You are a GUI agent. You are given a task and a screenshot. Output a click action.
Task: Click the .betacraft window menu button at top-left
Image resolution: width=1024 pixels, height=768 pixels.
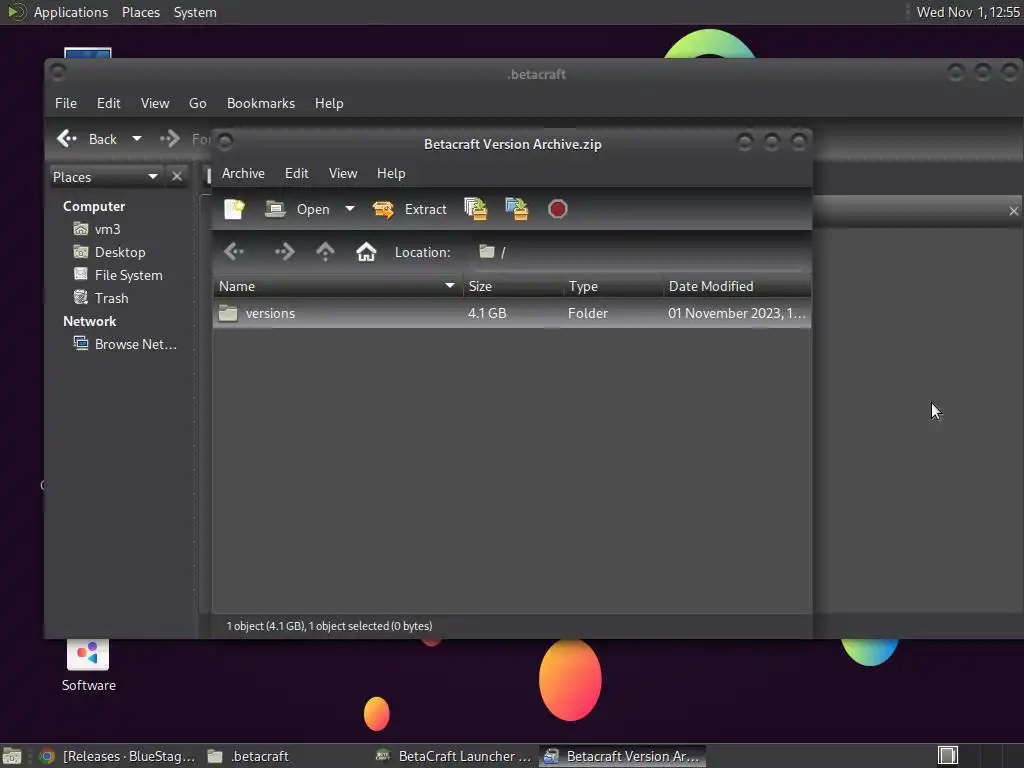[57, 71]
